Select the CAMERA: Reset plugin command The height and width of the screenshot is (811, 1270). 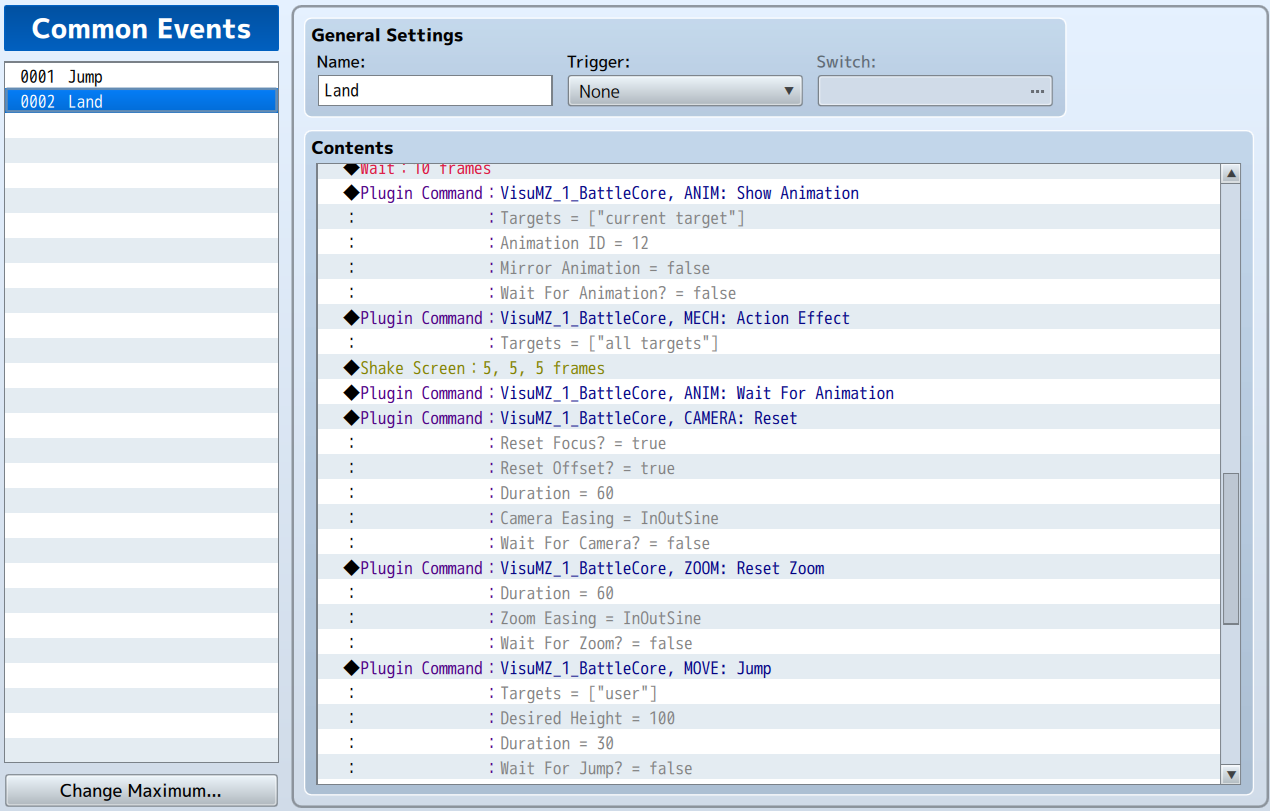point(769,418)
